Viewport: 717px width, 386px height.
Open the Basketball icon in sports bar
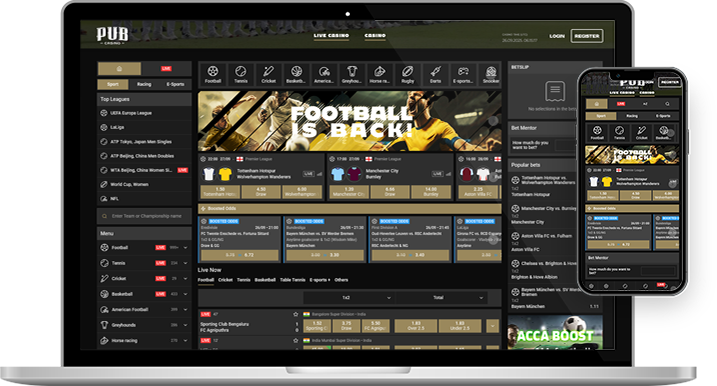pos(296,74)
